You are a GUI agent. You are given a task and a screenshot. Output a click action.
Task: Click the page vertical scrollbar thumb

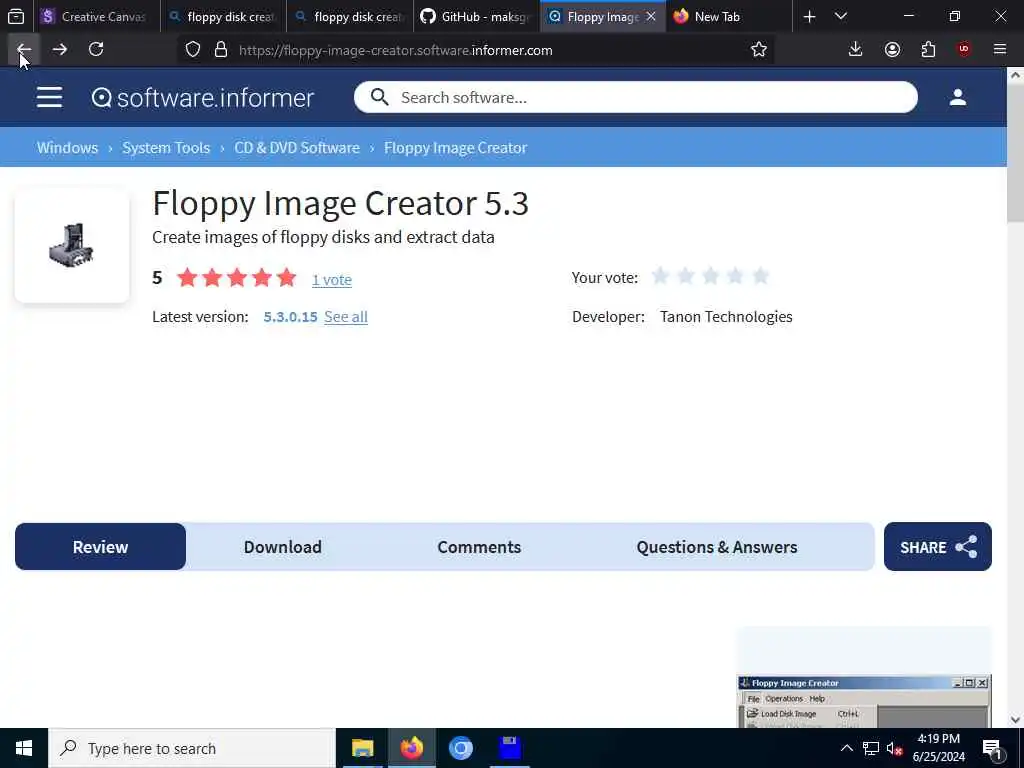click(1015, 152)
